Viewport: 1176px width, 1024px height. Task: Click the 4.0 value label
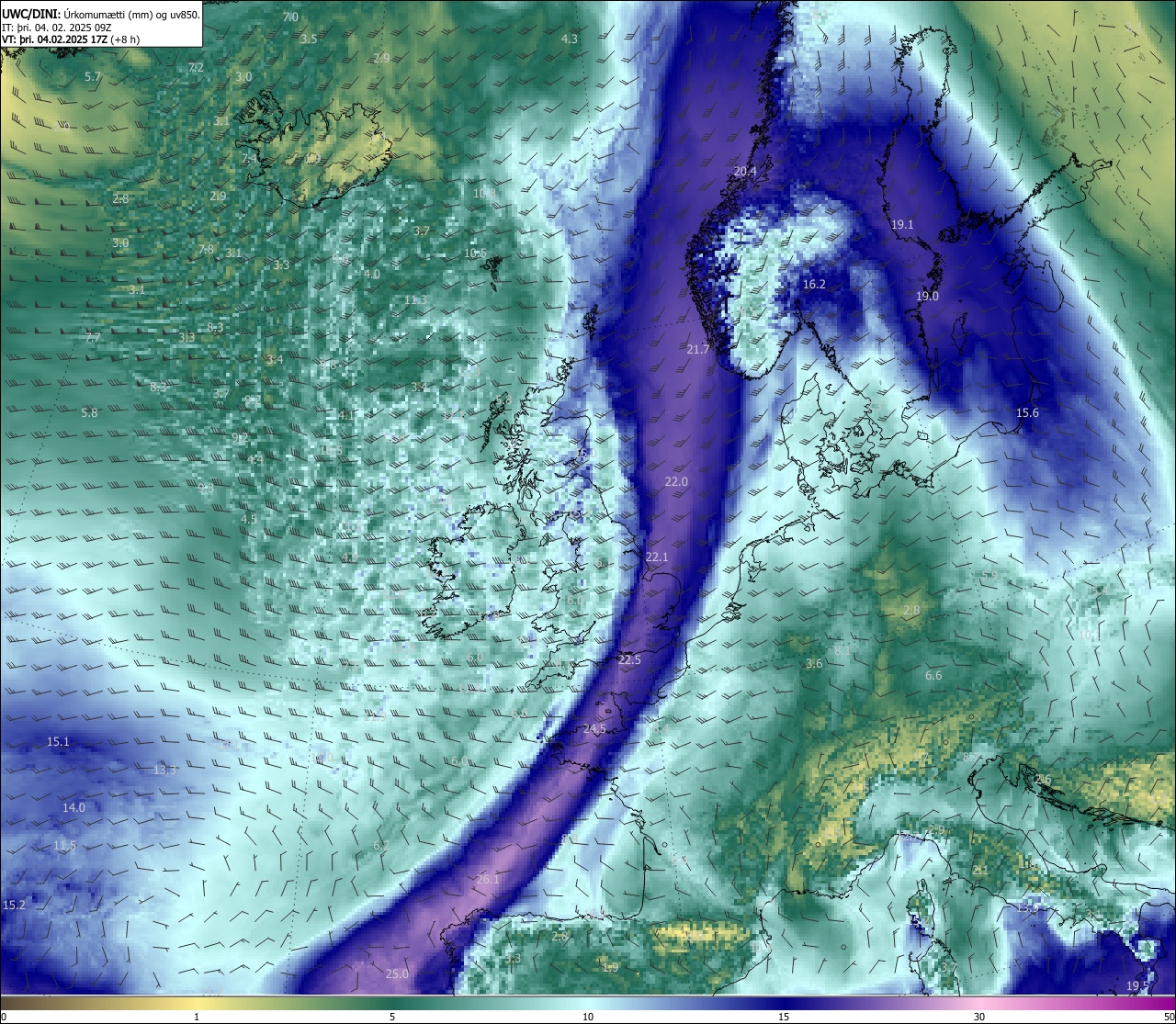click(372, 275)
